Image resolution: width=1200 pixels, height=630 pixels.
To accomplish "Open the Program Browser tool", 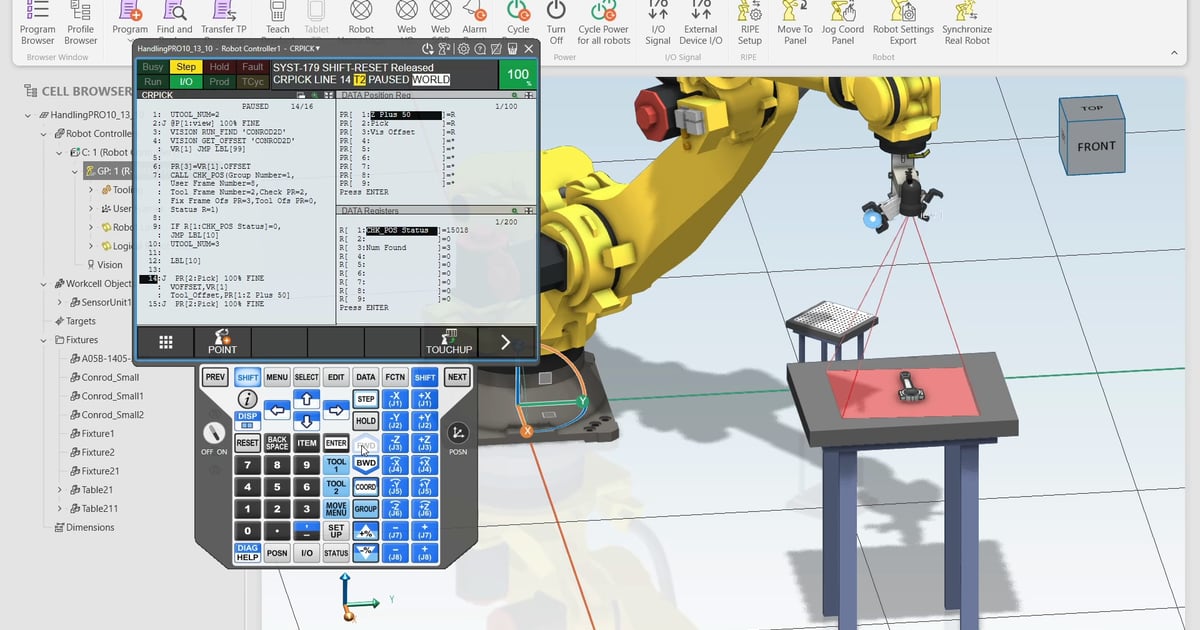I will 38,23.
